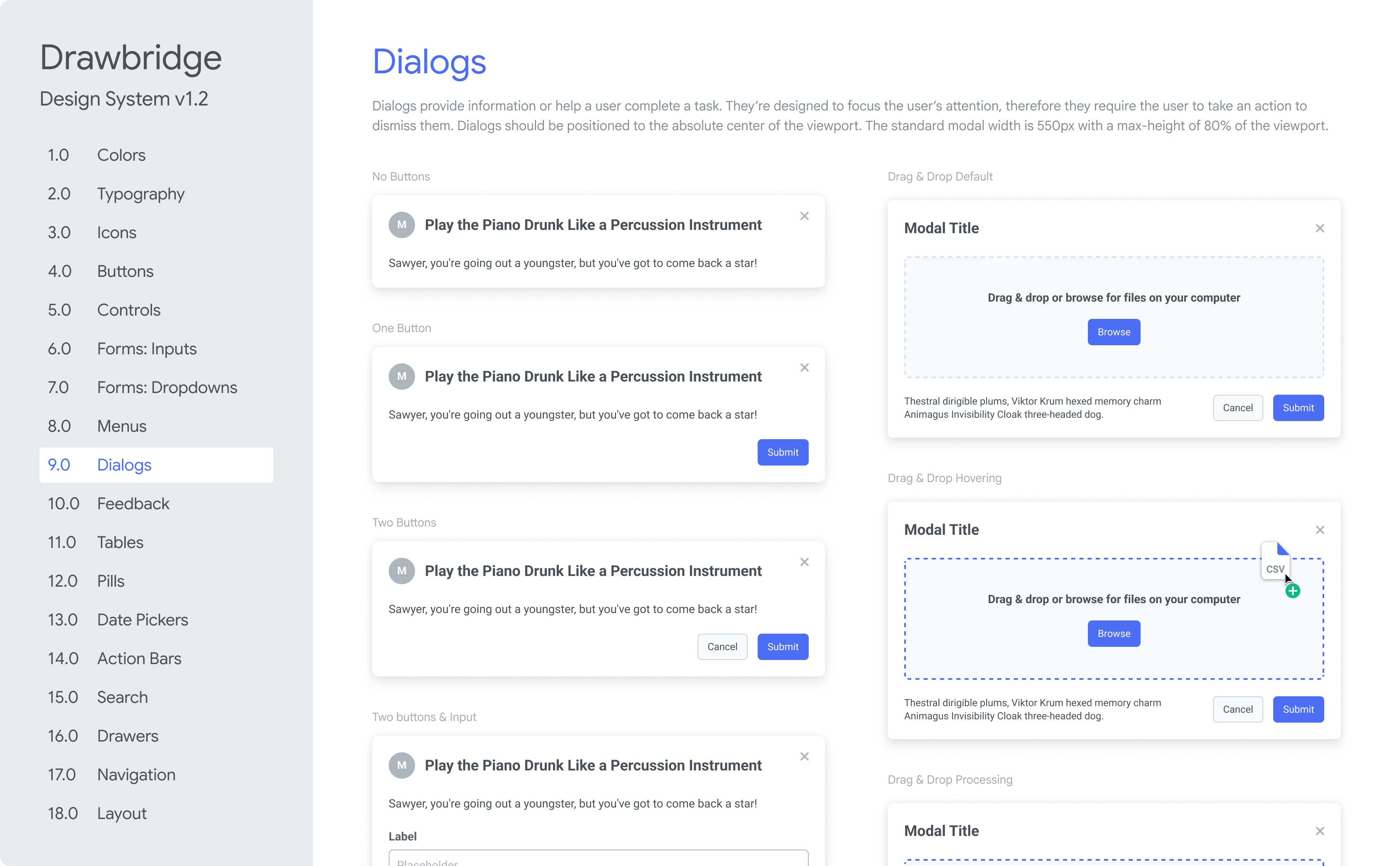This screenshot has height=866, width=1400.
Task: Click the Placeholder text input field
Action: [598, 859]
